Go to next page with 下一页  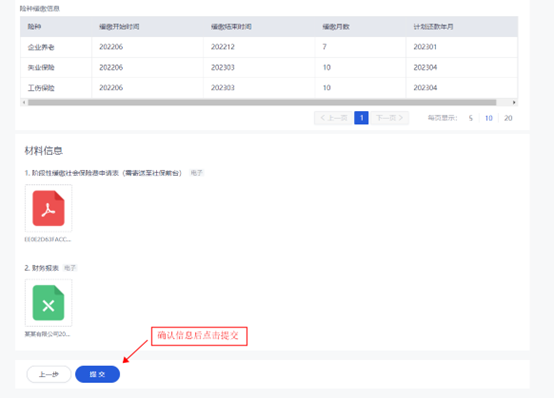coord(389,118)
